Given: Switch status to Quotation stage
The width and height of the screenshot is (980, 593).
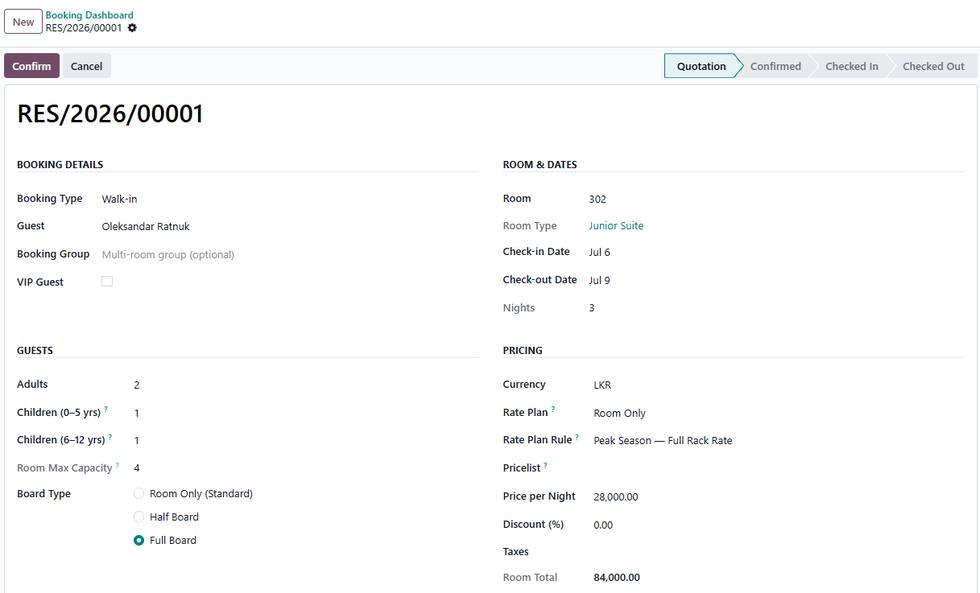Looking at the screenshot, I should [x=701, y=66].
